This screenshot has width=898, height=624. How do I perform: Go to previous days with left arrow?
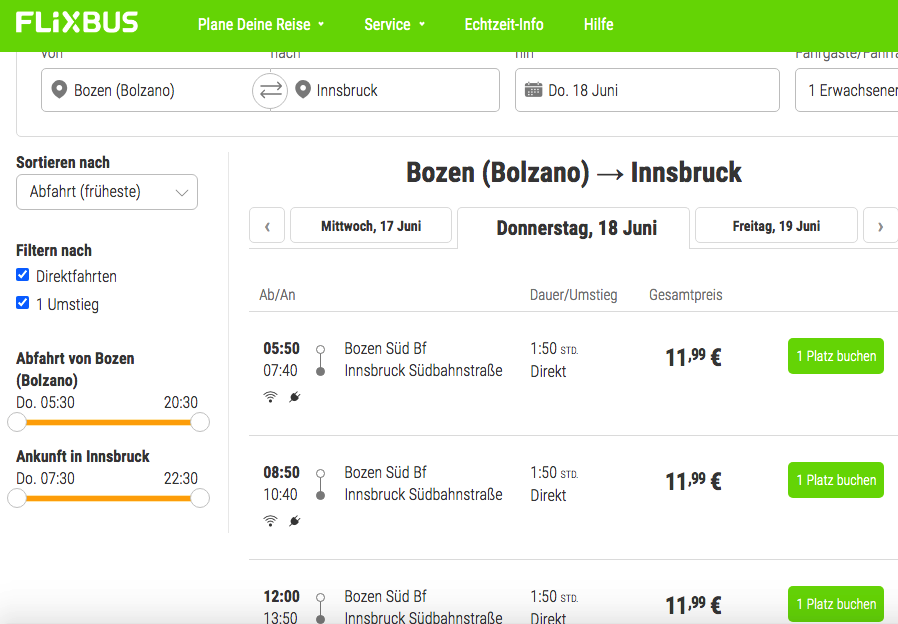click(x=267, y=226)
